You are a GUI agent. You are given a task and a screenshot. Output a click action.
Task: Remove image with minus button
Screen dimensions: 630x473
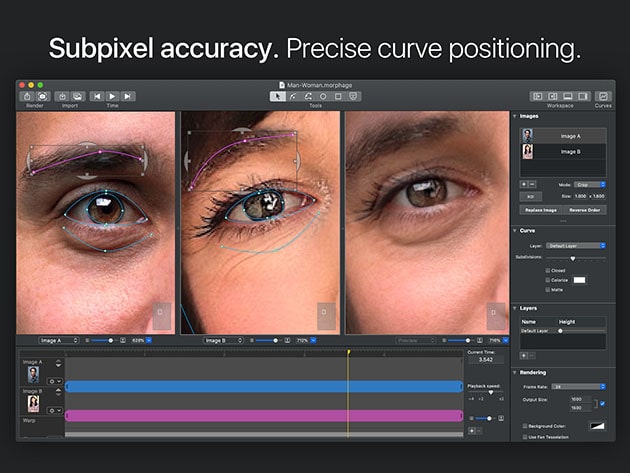pyautogui.click(x=532, y=184)
